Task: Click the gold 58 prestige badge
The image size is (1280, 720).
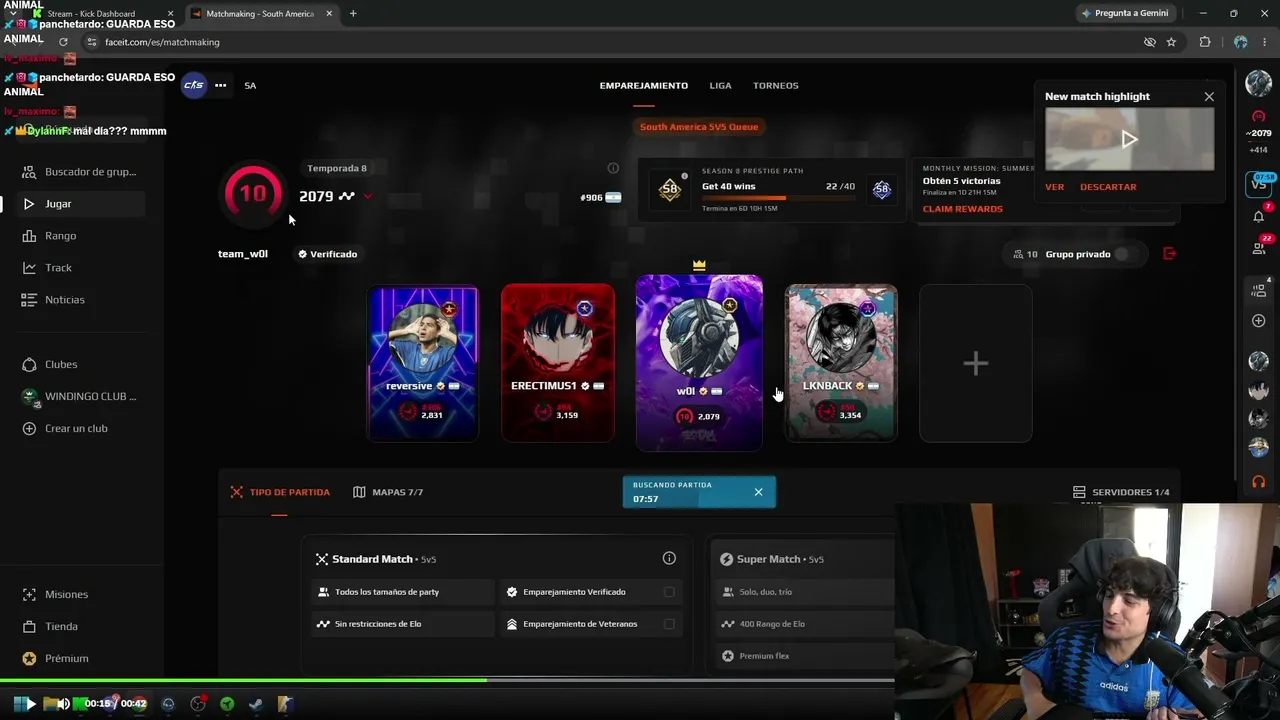Action: coord(670,189)
